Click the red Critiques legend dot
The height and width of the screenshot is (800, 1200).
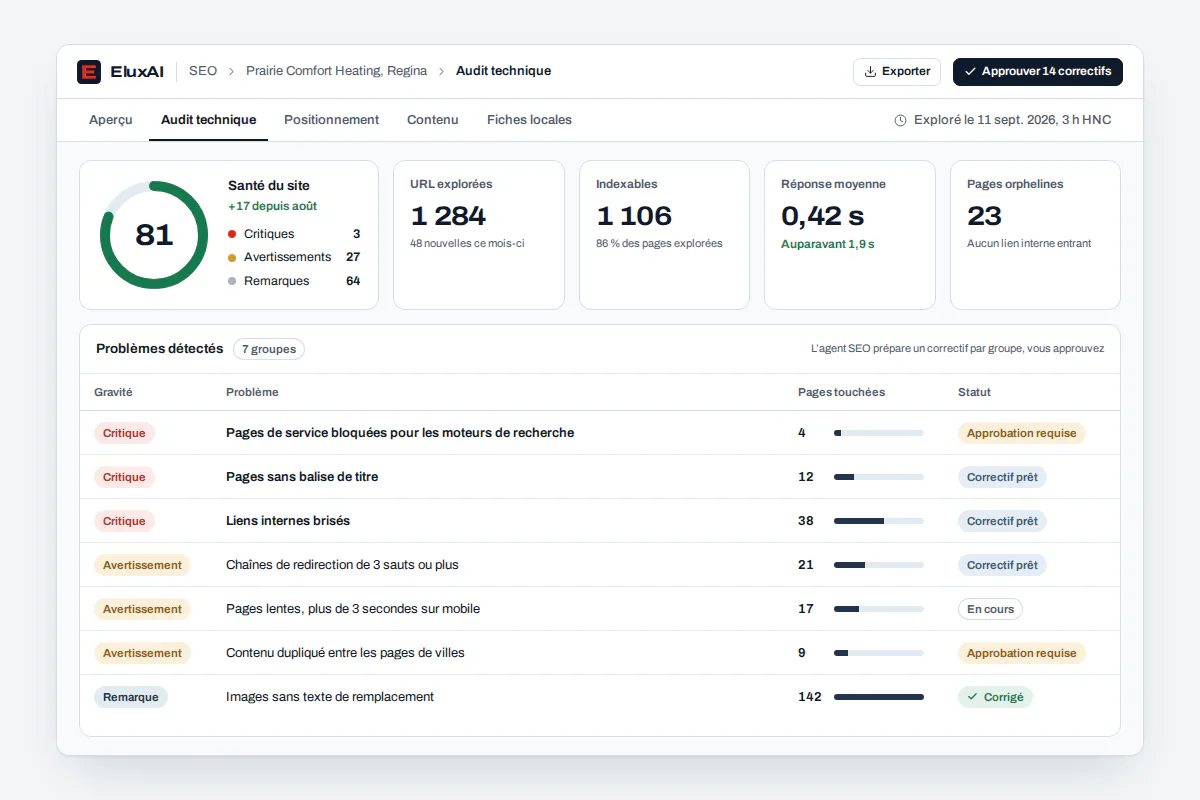coord(232,234)
